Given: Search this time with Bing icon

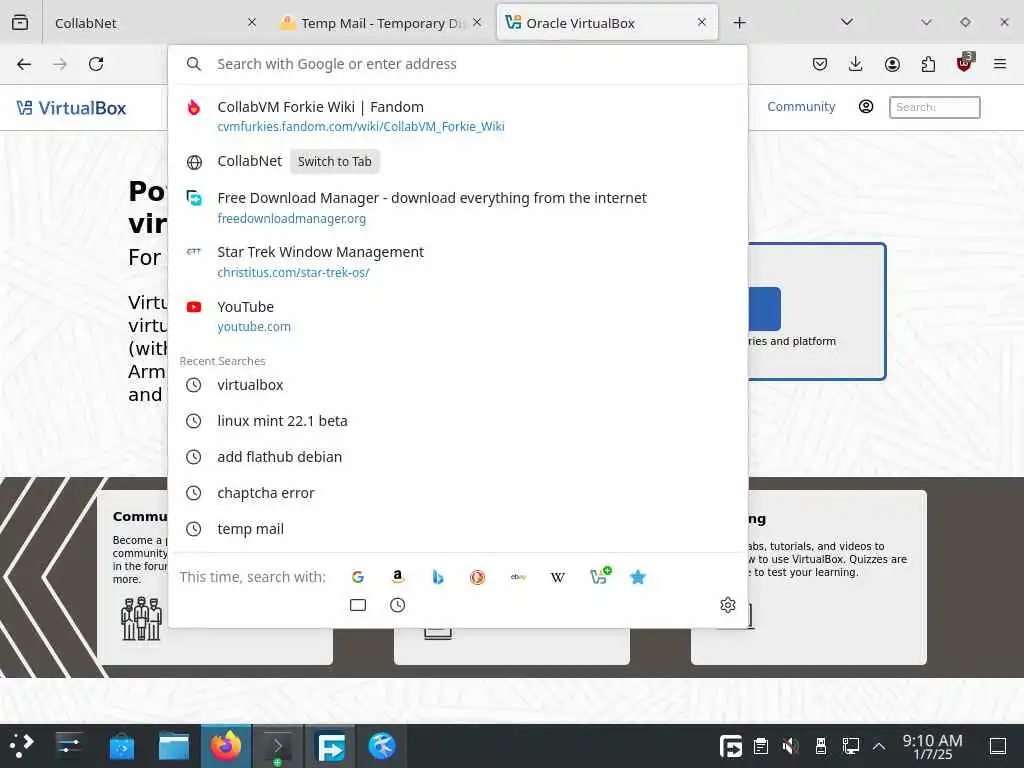Looking at the screenshot, I should click(x=438, y=577).
